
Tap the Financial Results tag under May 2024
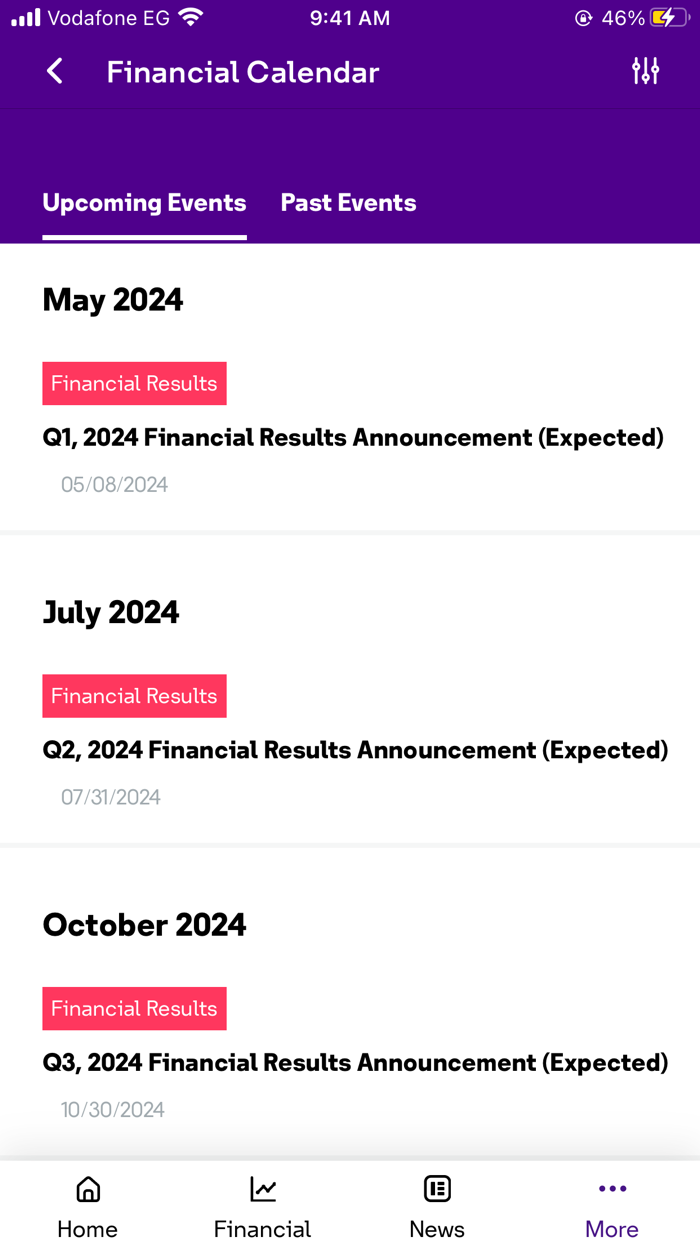(x=134, y=383)
